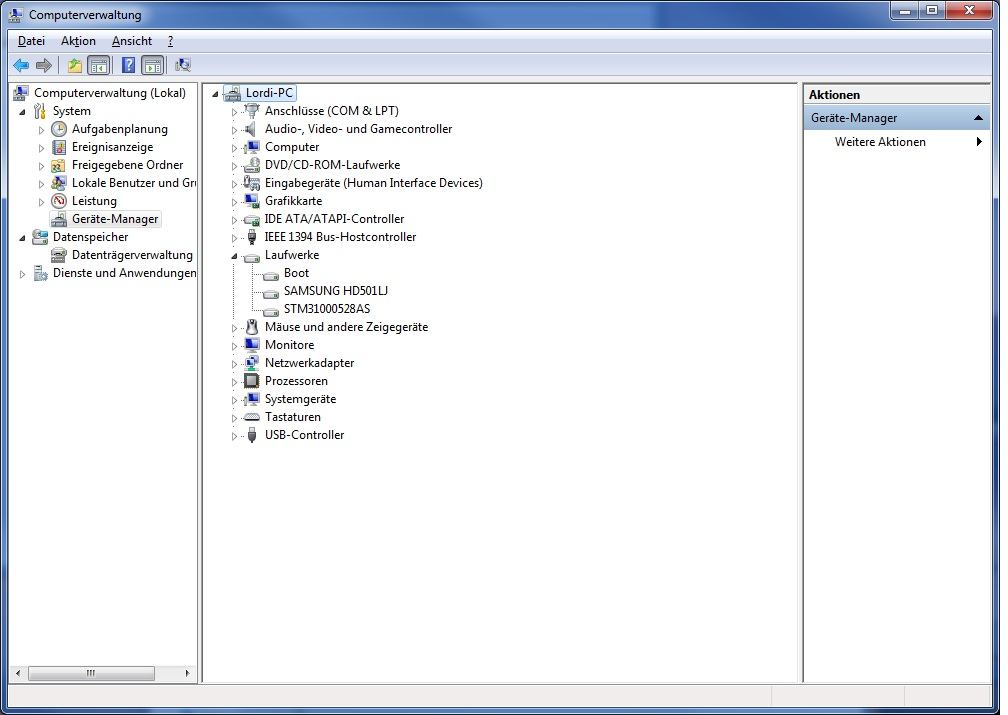Click the Netzwerkadapter network icon

[252, 363]
